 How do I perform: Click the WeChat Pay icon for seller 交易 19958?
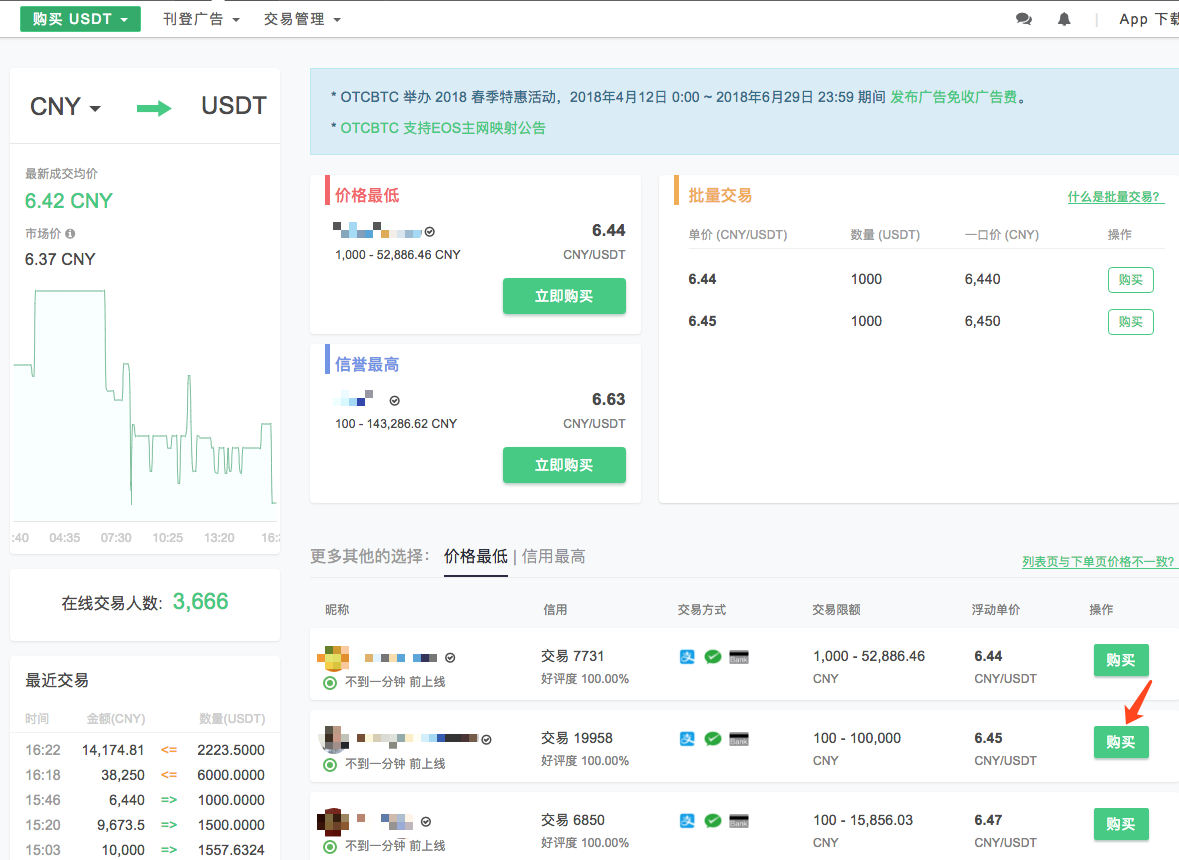714,738
